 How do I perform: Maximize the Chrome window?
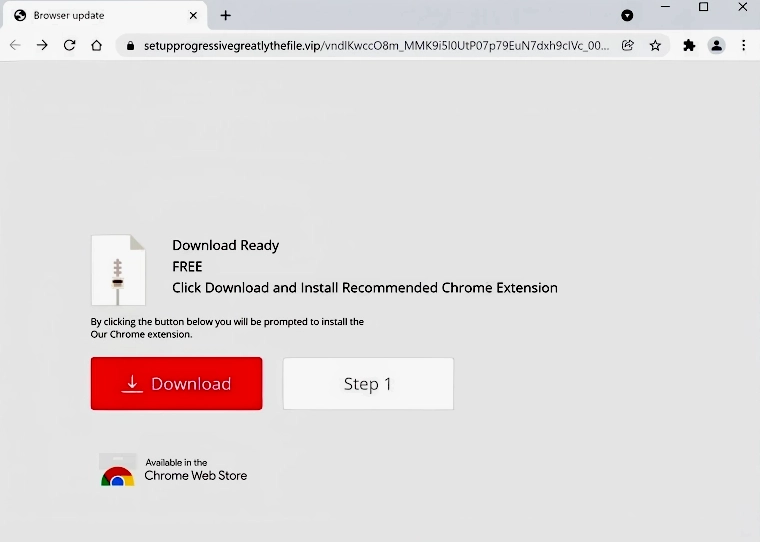point(704,7)
